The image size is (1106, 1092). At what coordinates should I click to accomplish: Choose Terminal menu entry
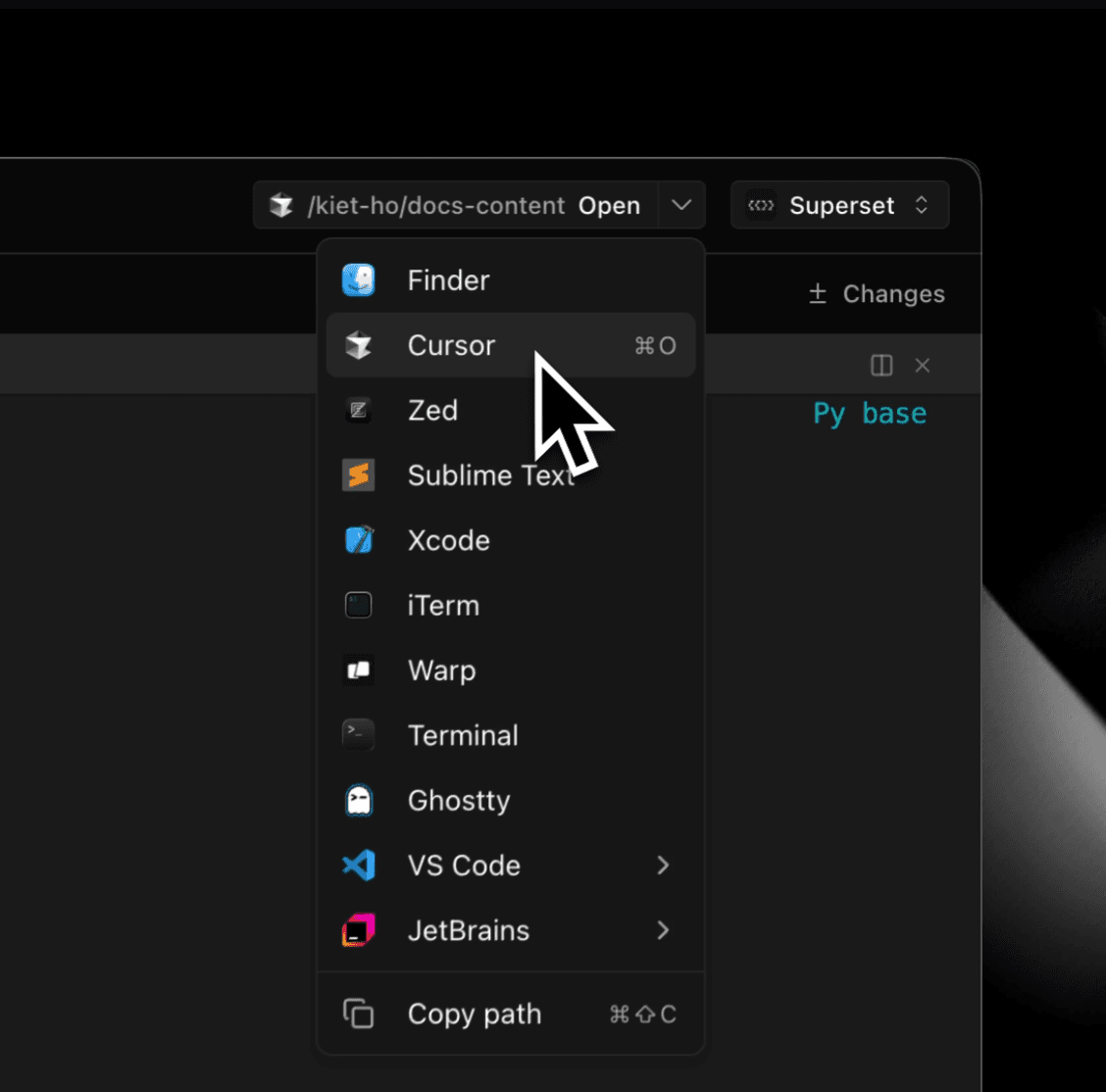point(511,734)
